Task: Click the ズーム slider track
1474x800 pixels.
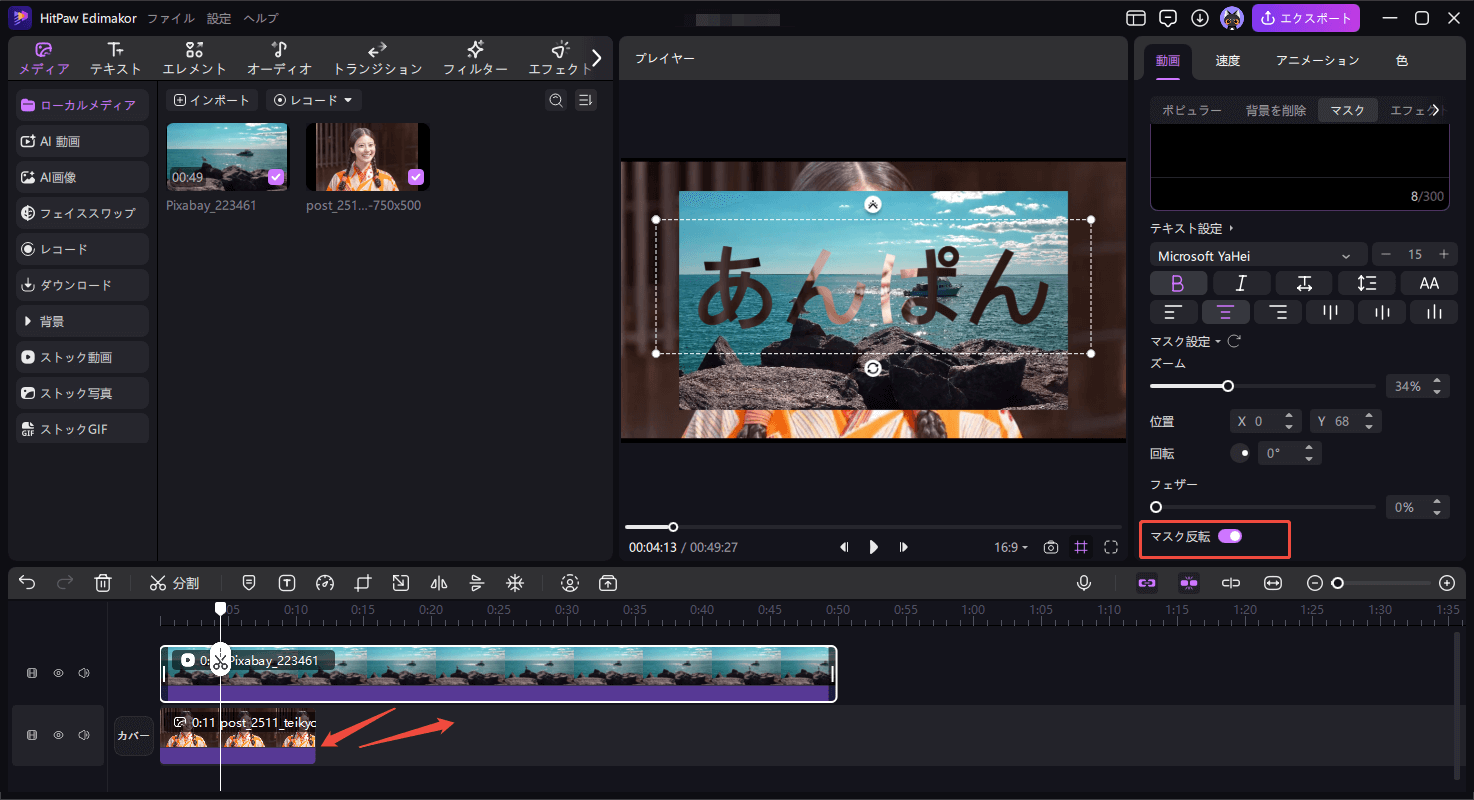Action: tap(1263, 386)
